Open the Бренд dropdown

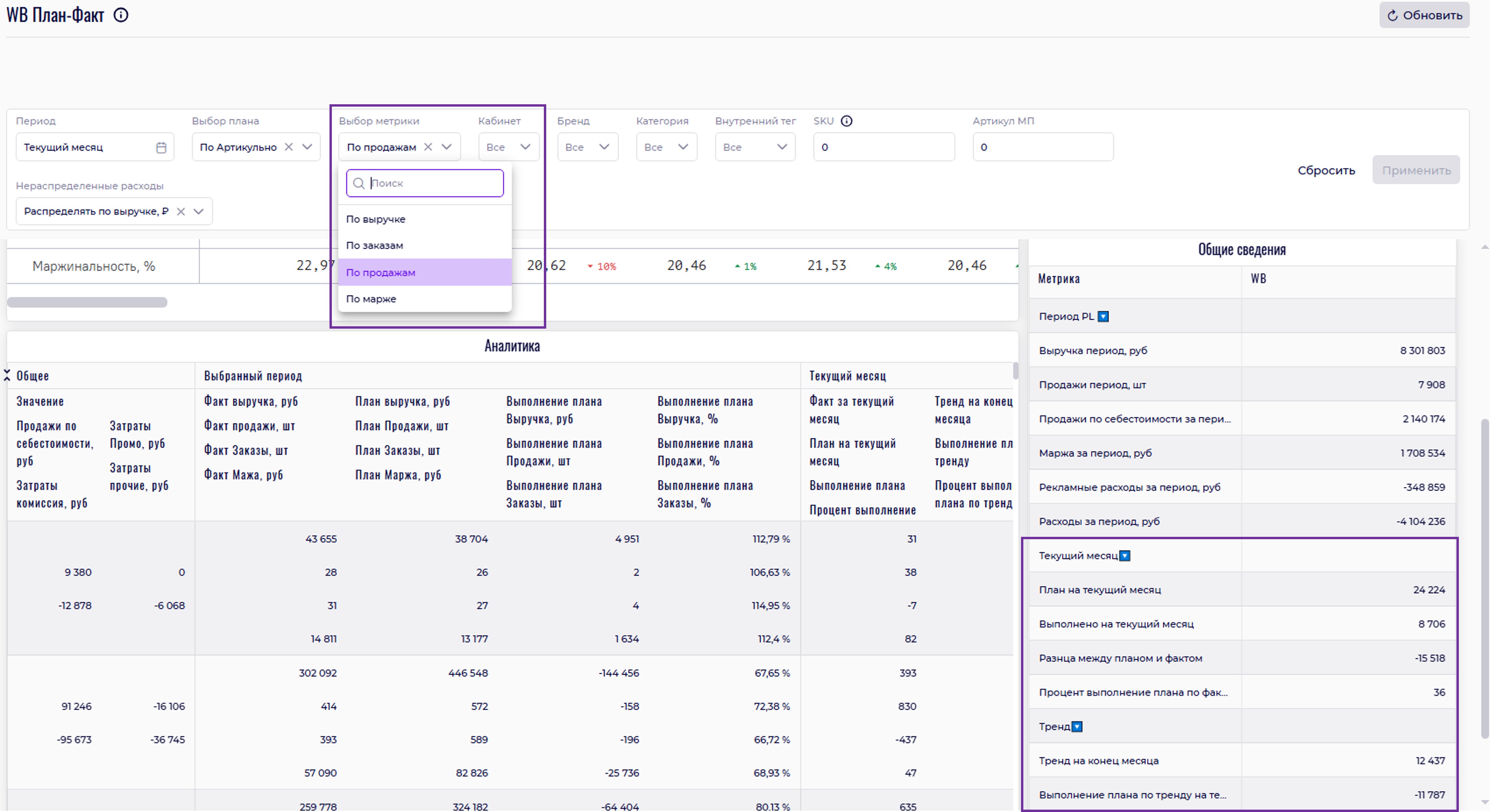(x=588, y=147)
